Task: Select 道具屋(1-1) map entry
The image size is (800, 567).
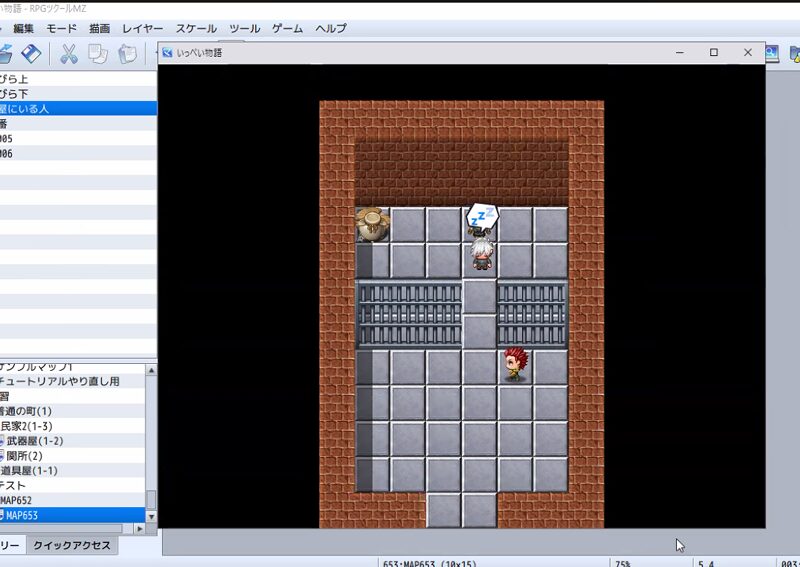Action: pos(29,470)
